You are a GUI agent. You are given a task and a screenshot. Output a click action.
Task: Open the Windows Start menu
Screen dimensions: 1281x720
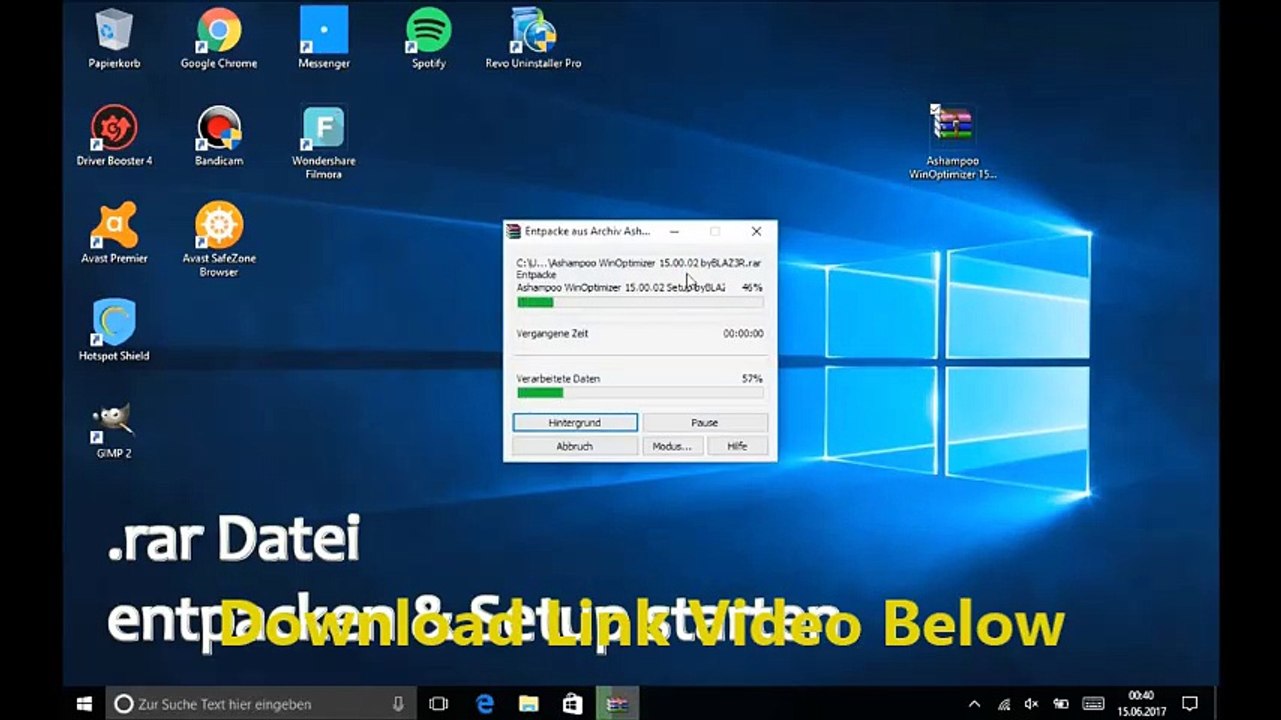[85, 703]
